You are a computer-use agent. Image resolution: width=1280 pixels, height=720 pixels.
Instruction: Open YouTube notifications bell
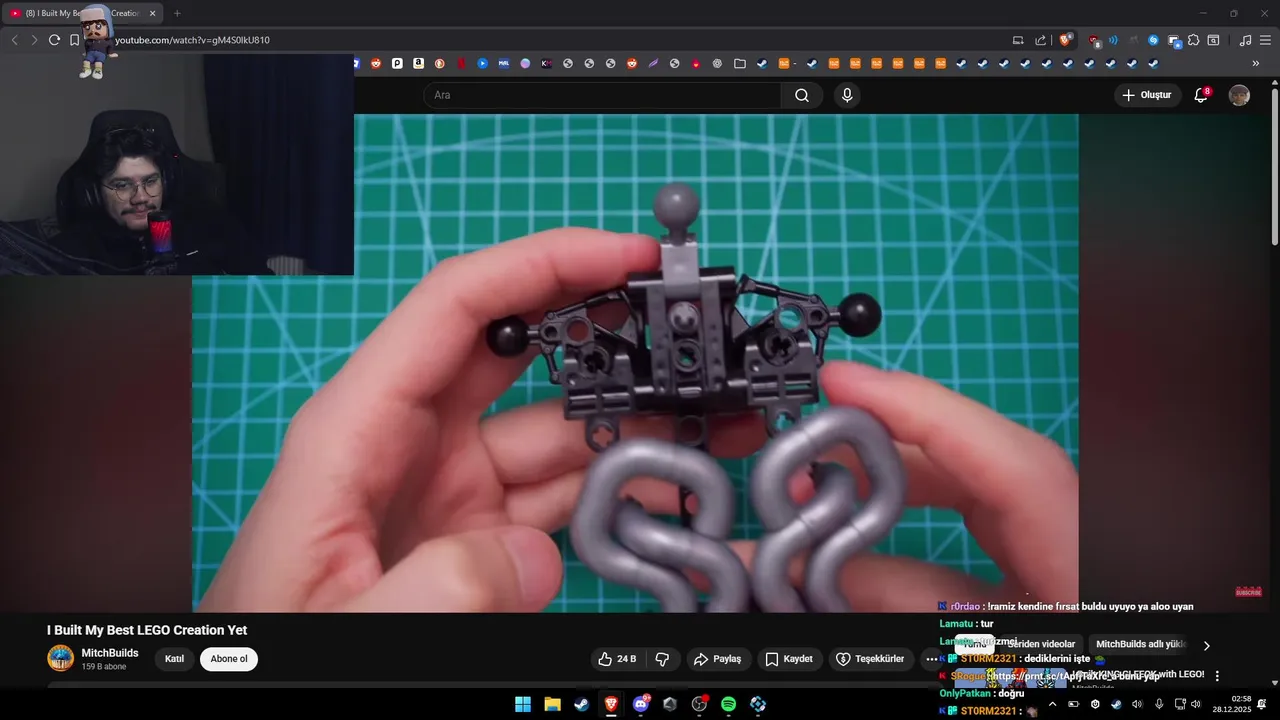(1201, 95)
